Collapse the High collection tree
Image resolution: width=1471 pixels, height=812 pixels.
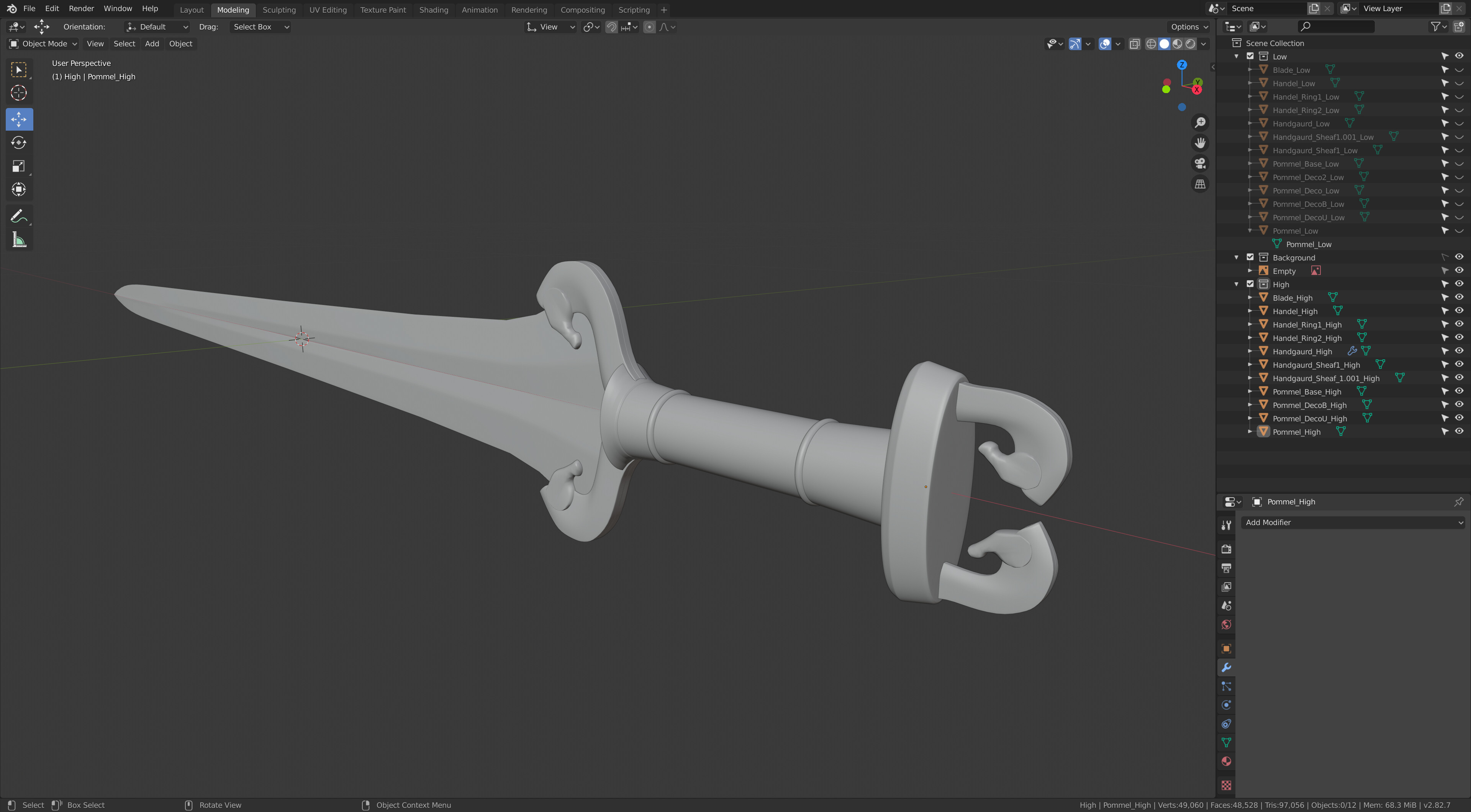[1236, 284]
